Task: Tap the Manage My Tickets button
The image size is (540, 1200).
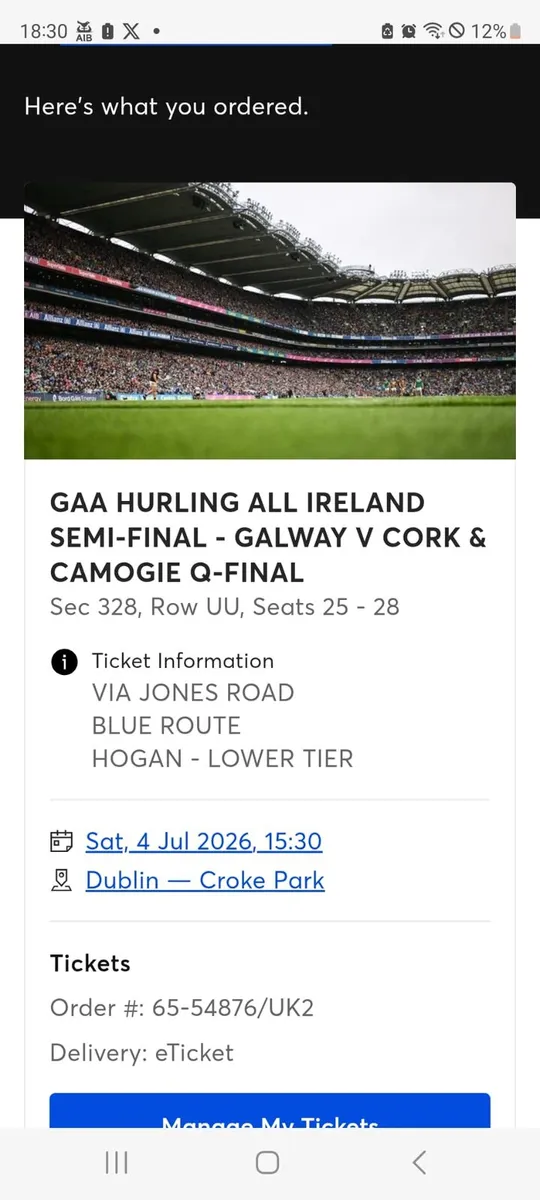Action: 270,1110
